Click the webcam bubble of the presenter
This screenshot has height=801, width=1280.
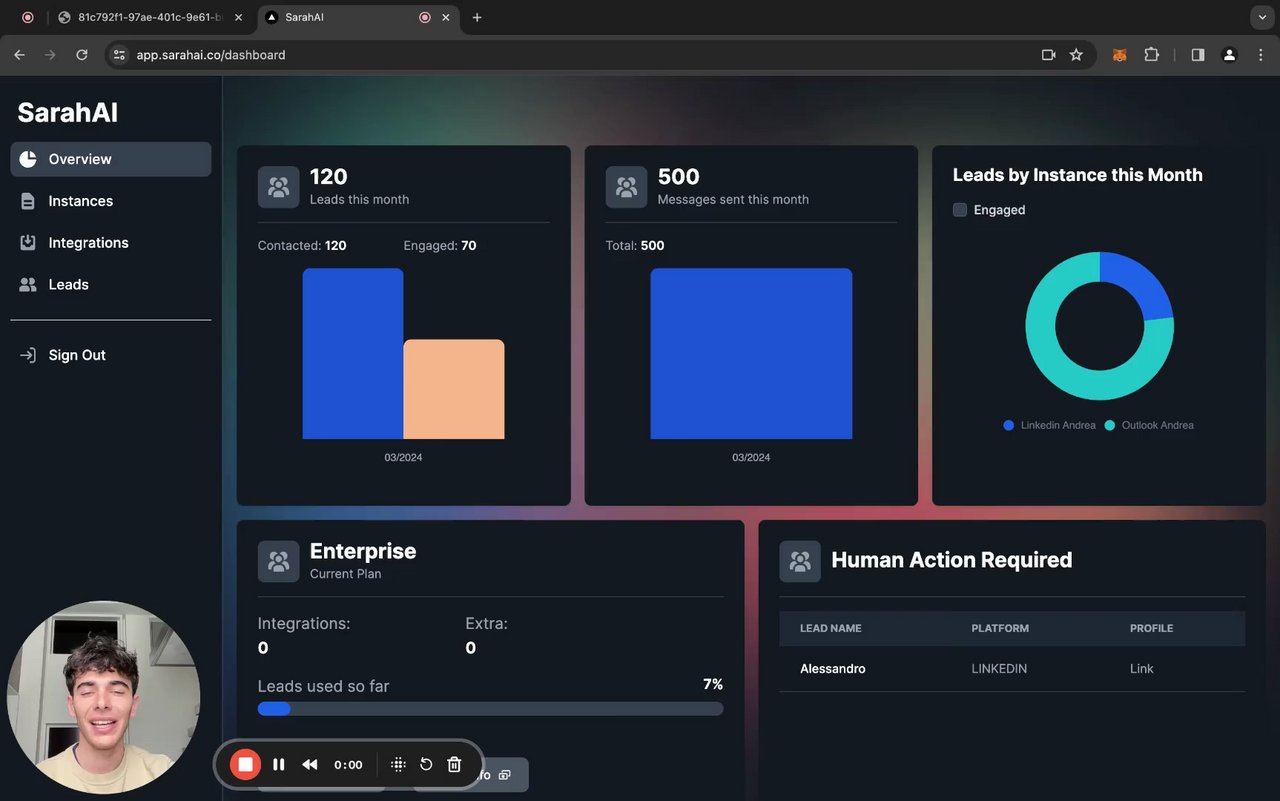pyautogui.click(x=104, y=697)
